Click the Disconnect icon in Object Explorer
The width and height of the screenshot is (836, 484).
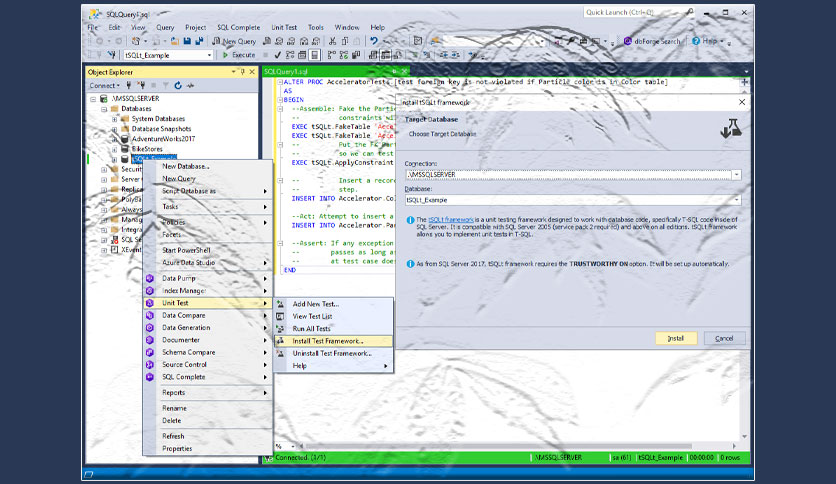[x=141, y=85]
